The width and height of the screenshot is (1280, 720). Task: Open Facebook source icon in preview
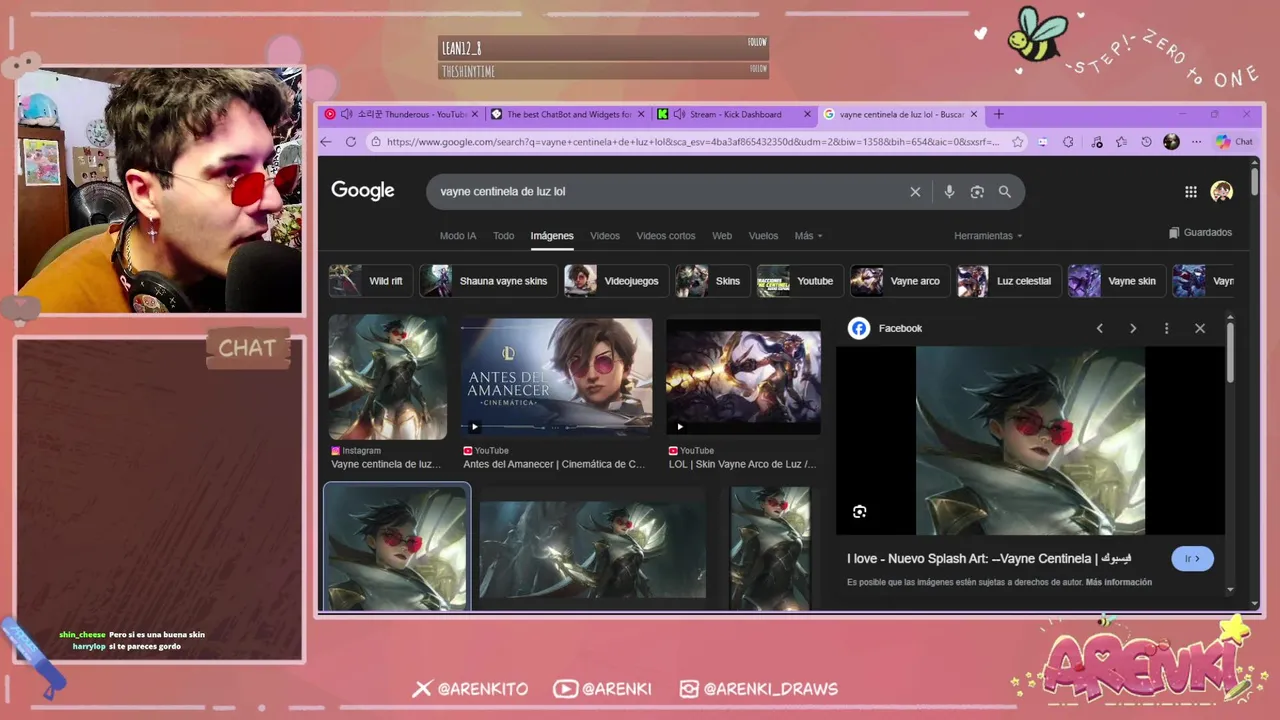859,328
